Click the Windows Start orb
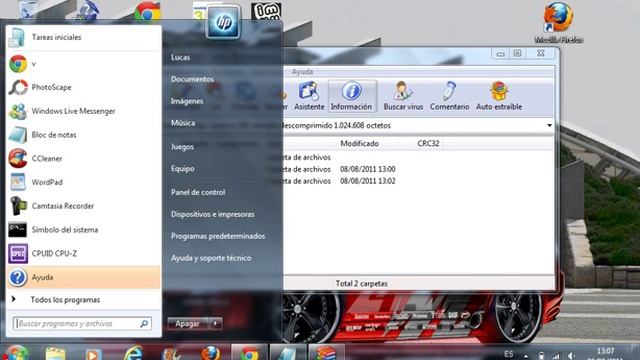Viewport: 640px width, 360px height. click(16, 353)
